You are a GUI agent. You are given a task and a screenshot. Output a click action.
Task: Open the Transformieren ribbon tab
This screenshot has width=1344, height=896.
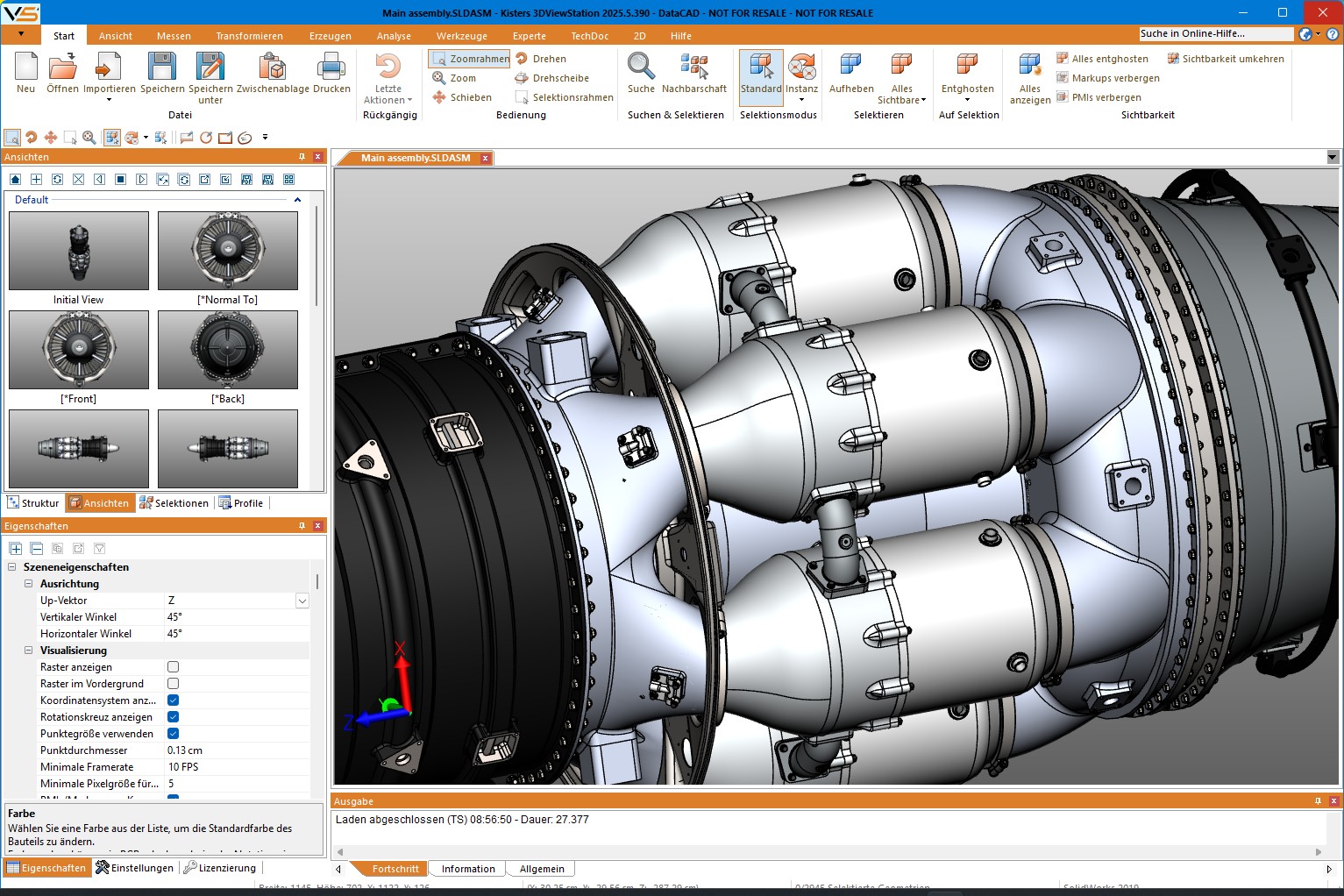point(249,36)
